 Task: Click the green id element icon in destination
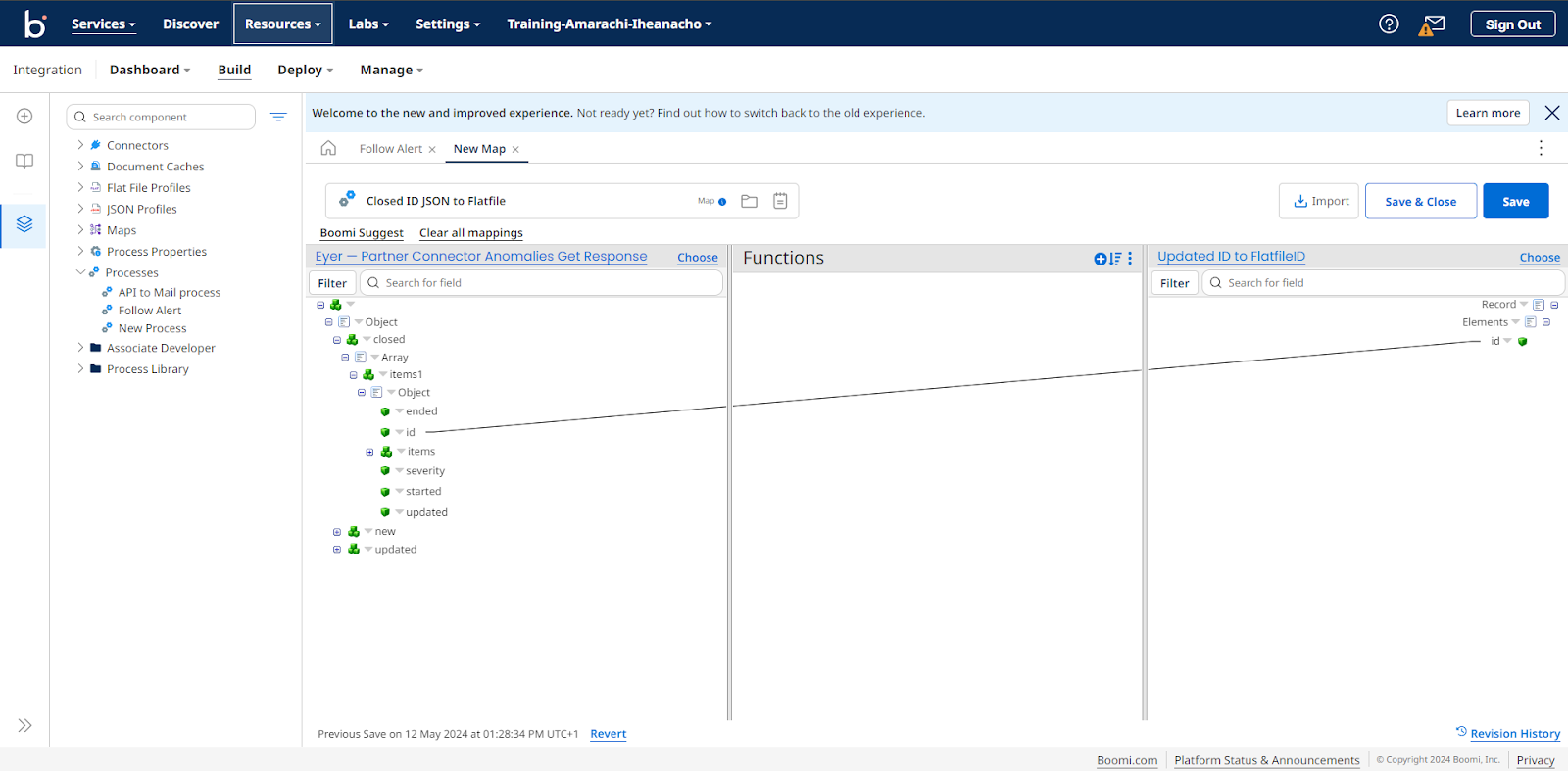1522,342
